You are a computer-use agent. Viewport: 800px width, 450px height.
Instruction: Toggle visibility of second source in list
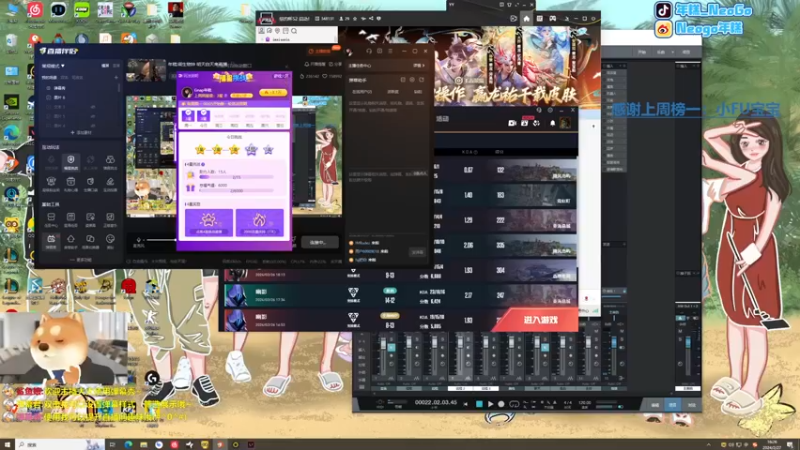[x=48, y=97]
